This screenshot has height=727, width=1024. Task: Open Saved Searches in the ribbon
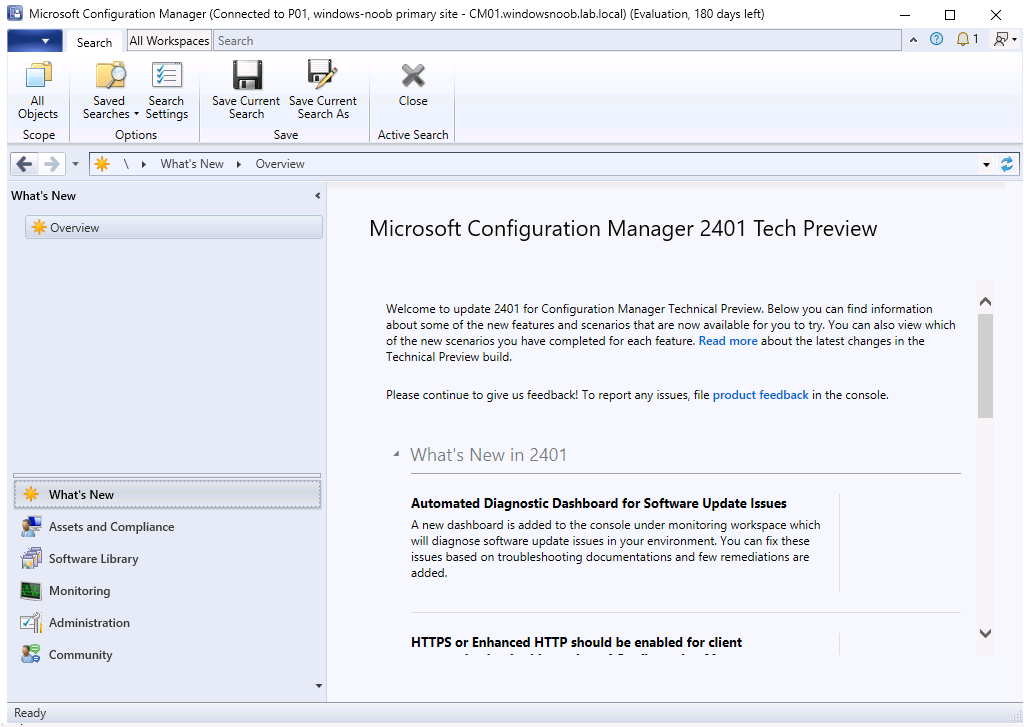pos(110,90)
